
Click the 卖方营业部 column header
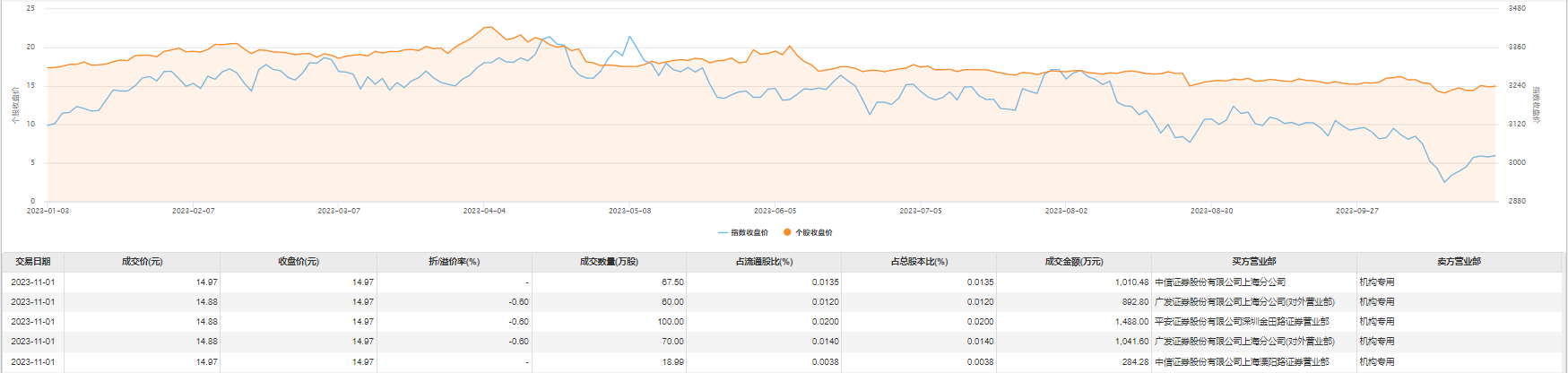(x=1459, y=262)
